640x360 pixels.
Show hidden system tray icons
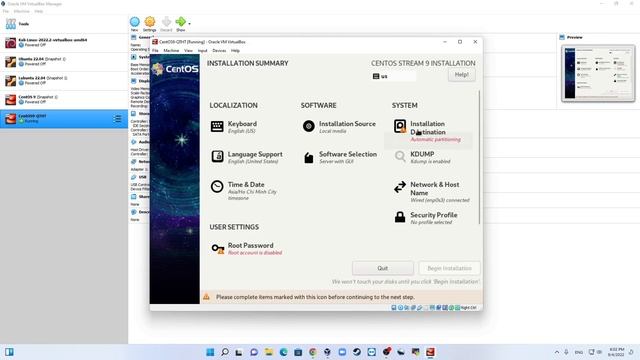pyautogui.click(x=557, y=352)
